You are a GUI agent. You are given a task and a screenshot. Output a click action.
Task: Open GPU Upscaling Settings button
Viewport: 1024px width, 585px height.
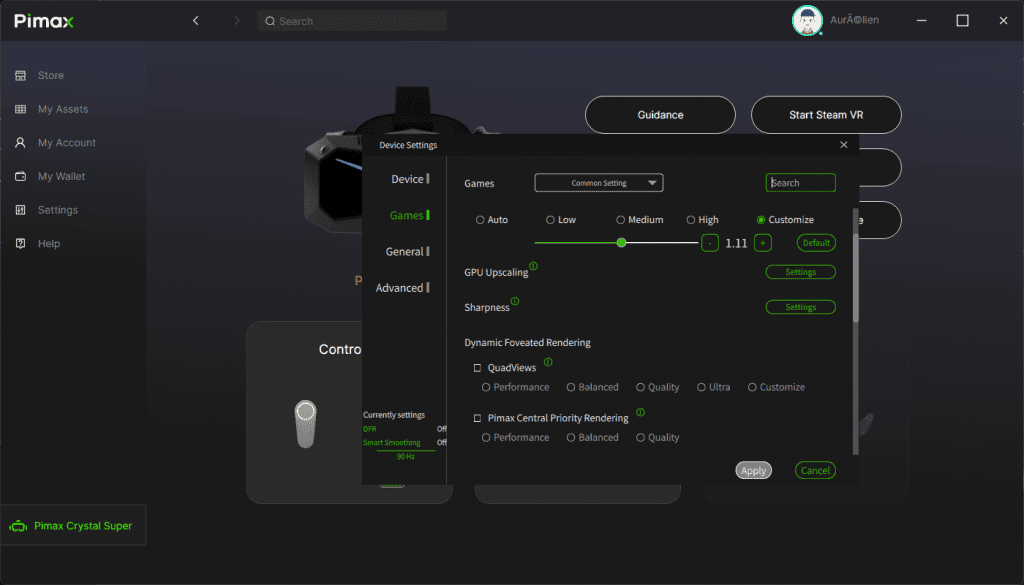pos(801,272)
